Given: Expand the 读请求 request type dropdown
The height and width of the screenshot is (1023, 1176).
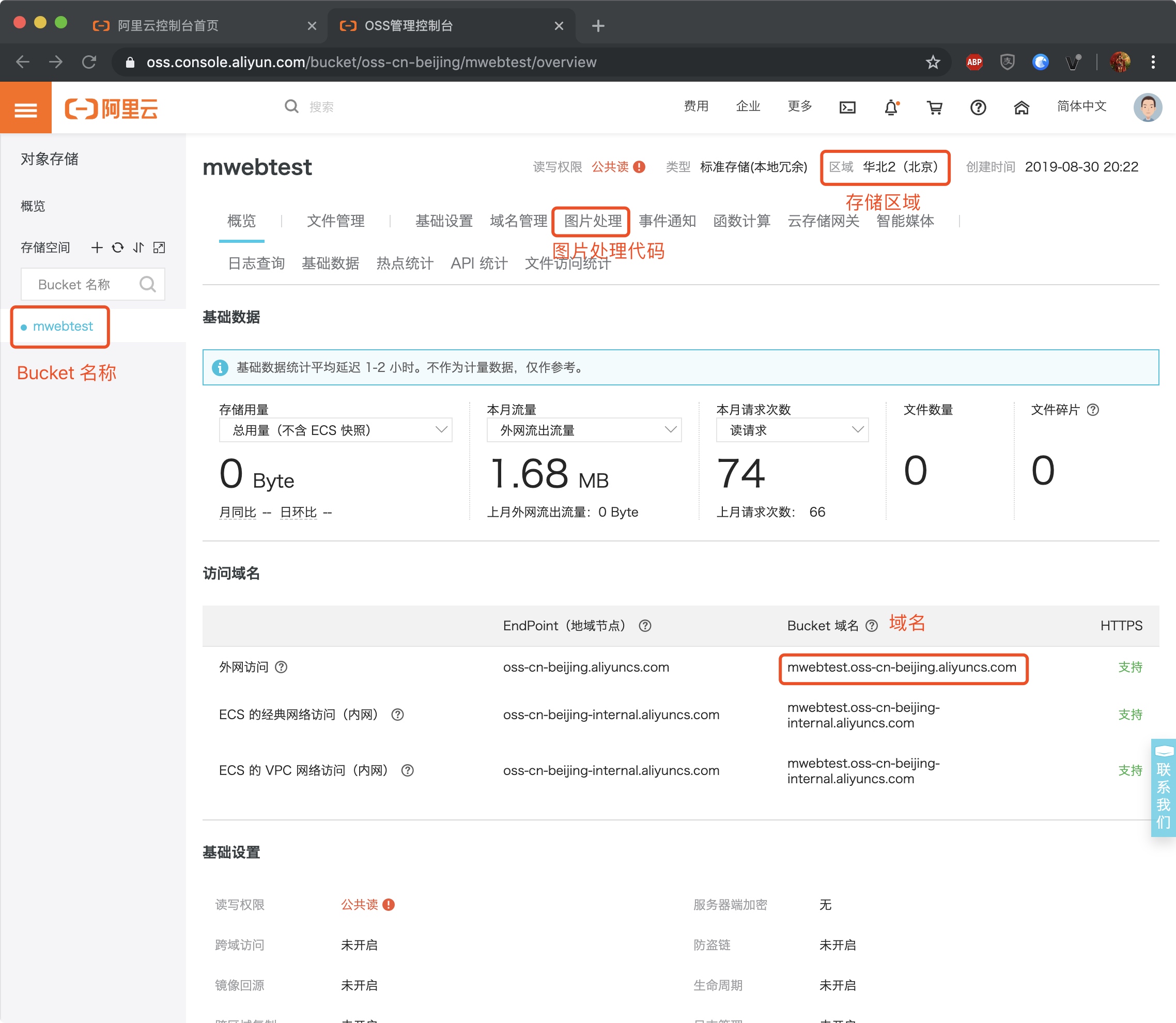Looking at the screenshot, I should 792,430.
